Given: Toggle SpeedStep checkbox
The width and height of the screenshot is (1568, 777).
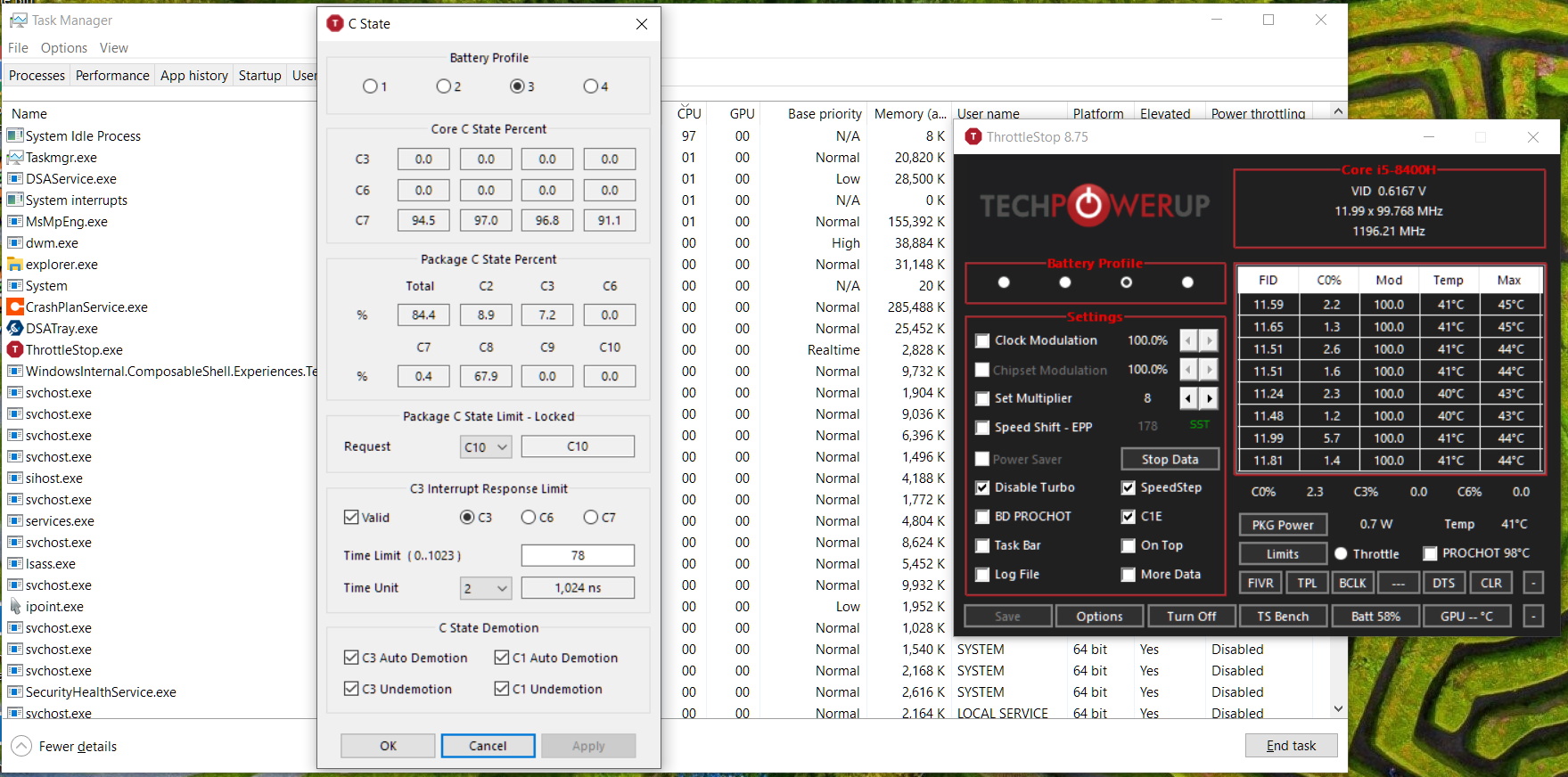Looking at the screenshot, I should (1129, 487).
